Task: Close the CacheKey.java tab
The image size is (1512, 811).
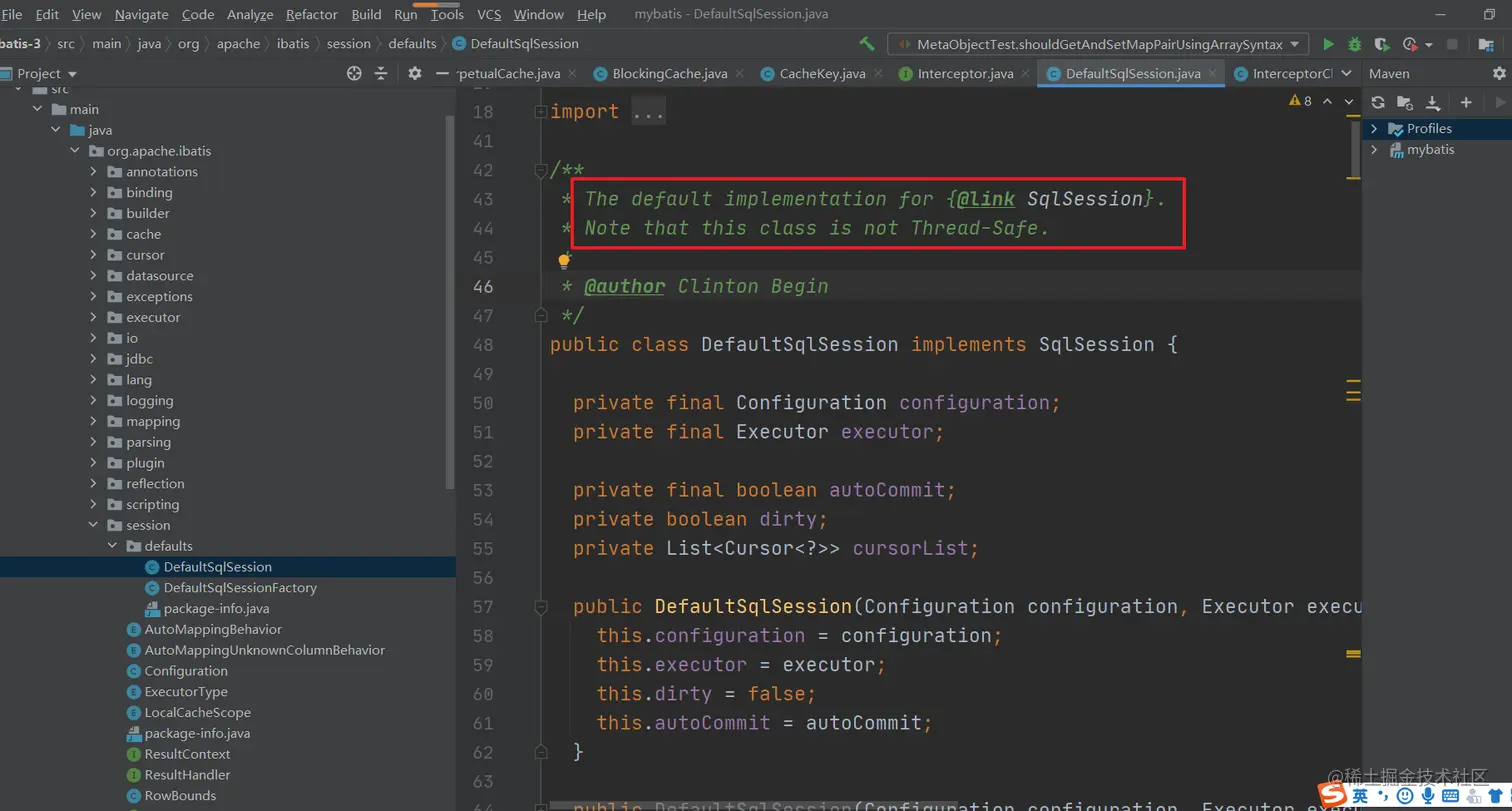Action: (x=877, y=74)
